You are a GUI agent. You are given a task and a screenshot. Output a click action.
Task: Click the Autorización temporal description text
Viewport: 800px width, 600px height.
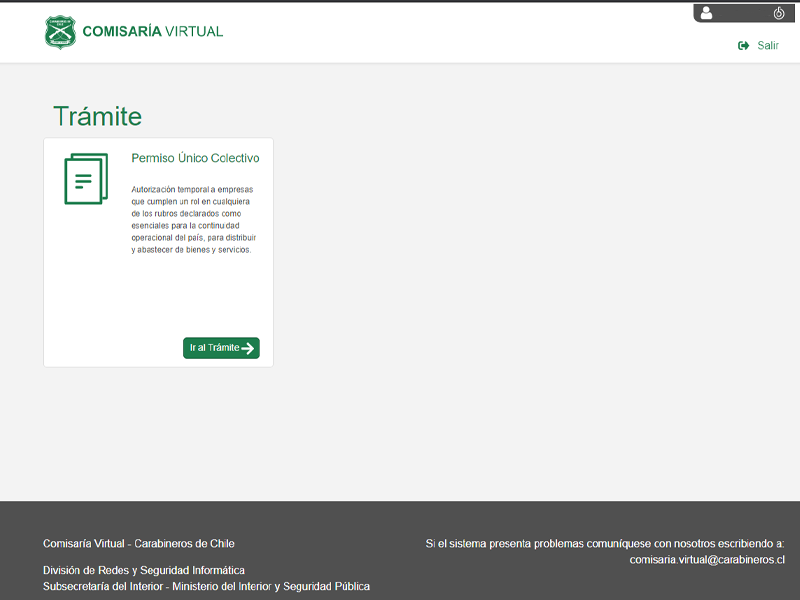pyautogui.click(x=193, y=219)
